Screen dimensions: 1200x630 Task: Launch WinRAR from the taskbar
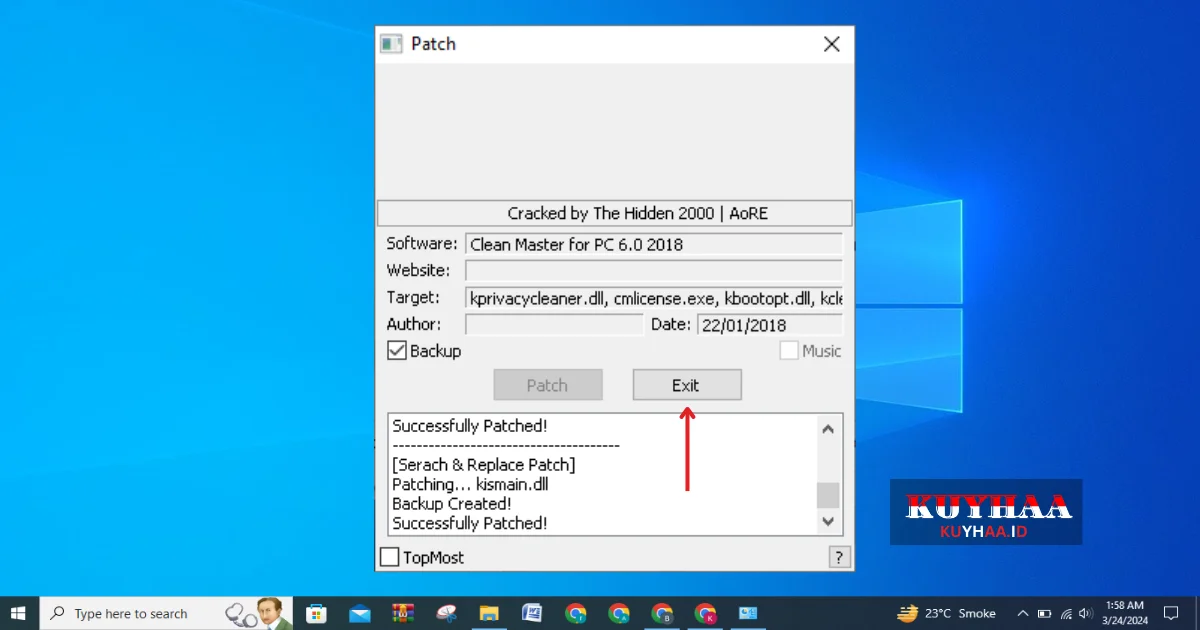tap(403, 613)
